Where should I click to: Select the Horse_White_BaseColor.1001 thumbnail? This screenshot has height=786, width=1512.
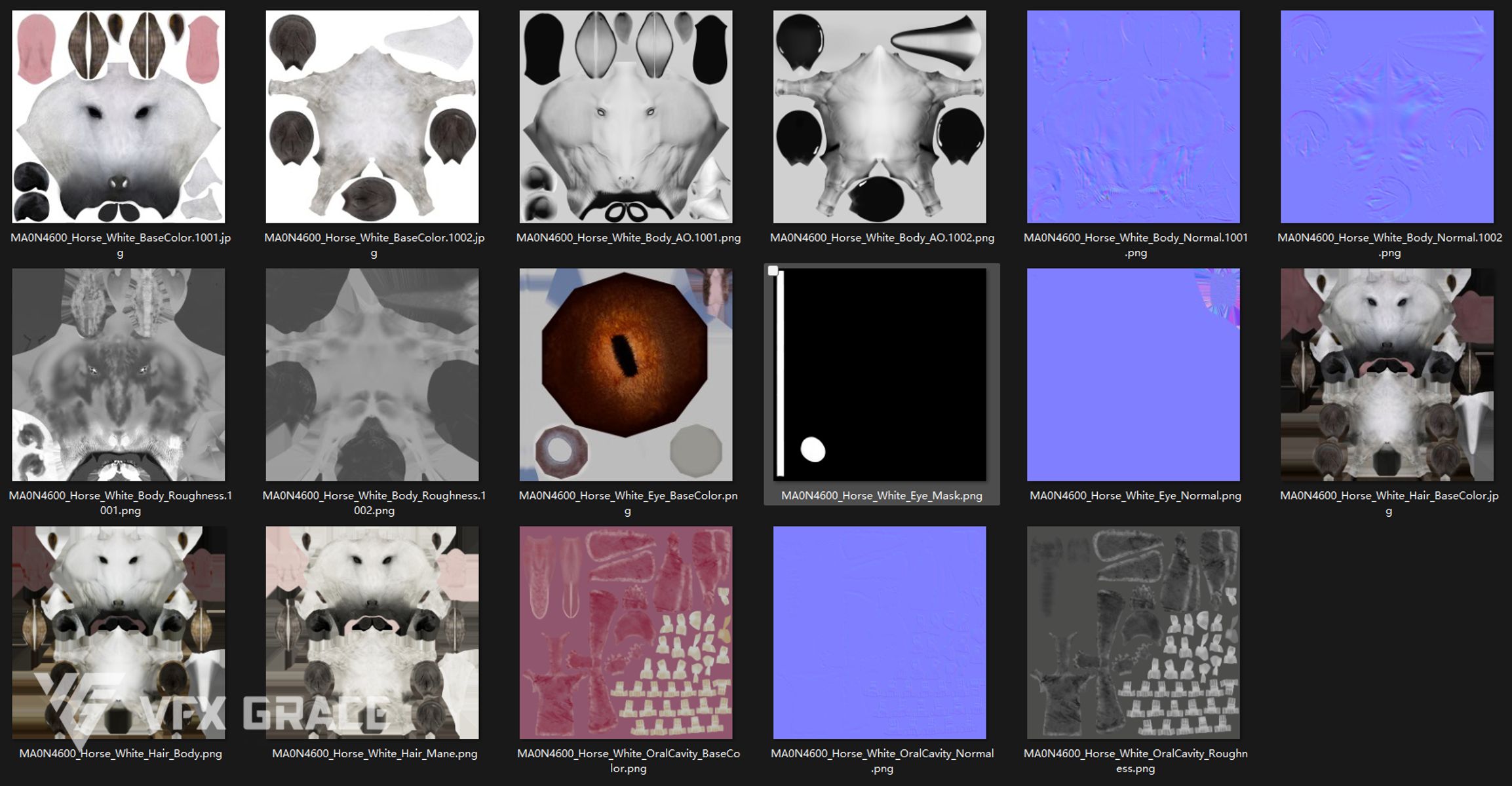point(119,117)
